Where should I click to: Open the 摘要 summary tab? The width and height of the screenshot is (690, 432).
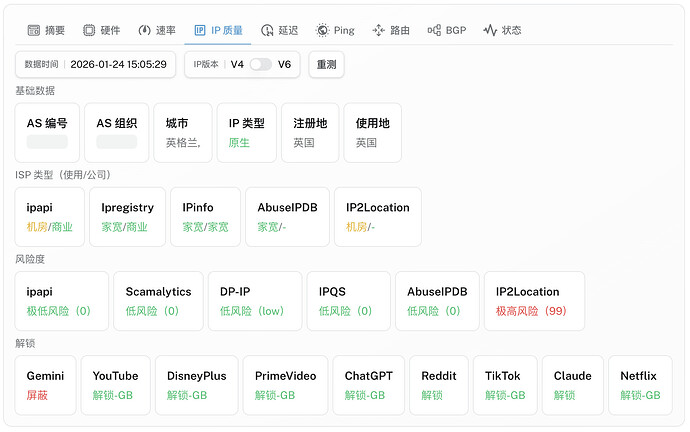46,30
